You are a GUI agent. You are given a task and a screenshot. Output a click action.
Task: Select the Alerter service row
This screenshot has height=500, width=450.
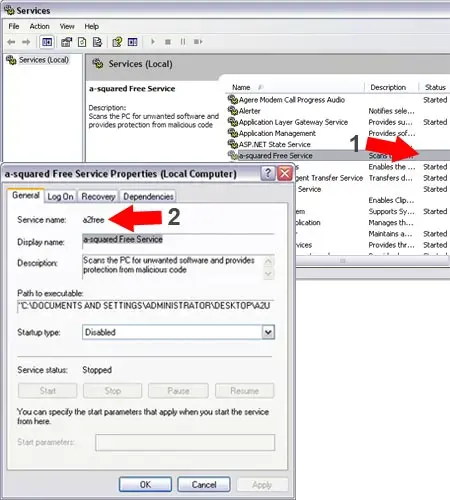[x=338, y=111]
